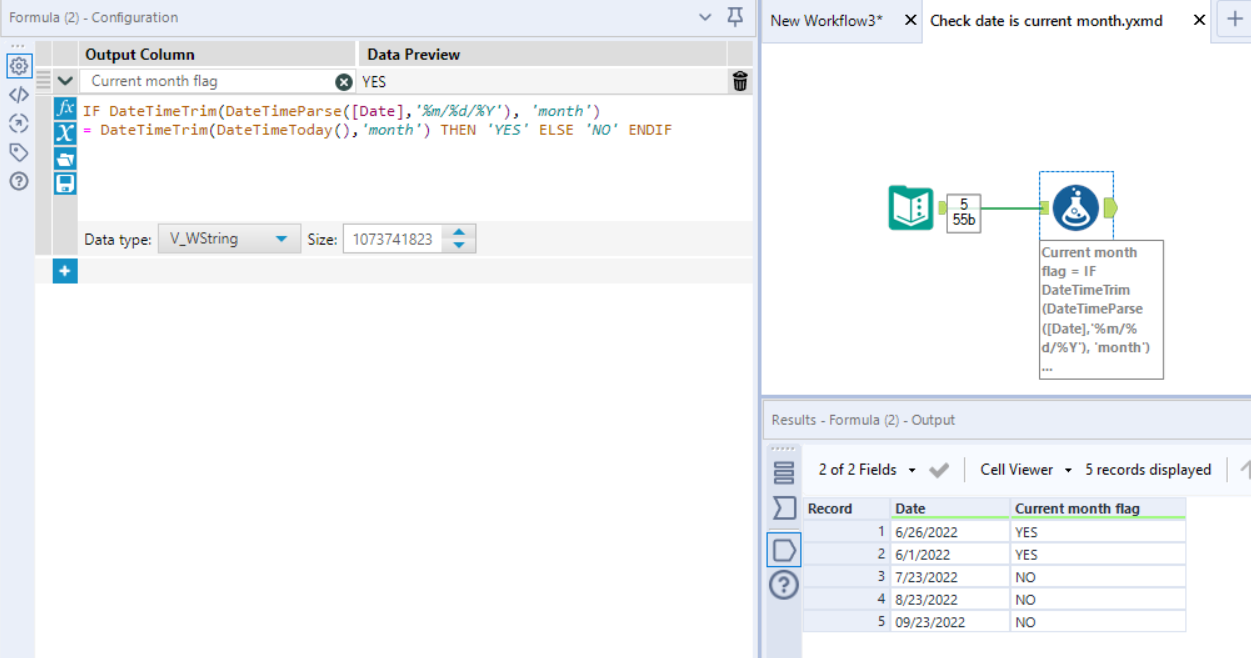Delete the expression using the trash button

pyautogui.click(x=738, y=82)
